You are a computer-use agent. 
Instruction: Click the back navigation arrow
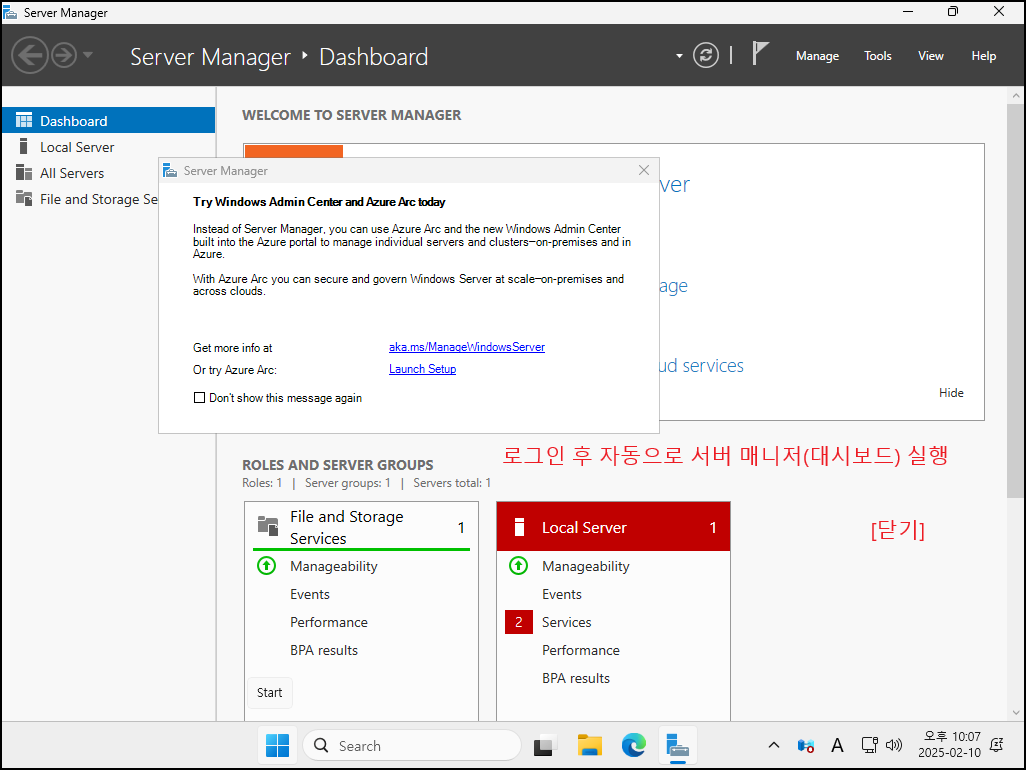tap(30, 55)
